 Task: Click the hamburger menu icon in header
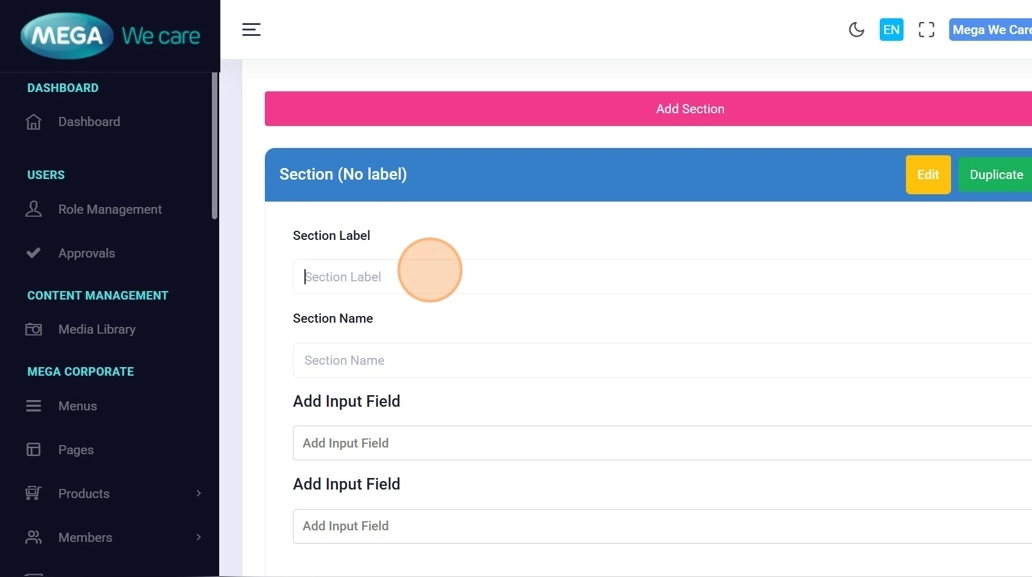(x=251, y=30)
